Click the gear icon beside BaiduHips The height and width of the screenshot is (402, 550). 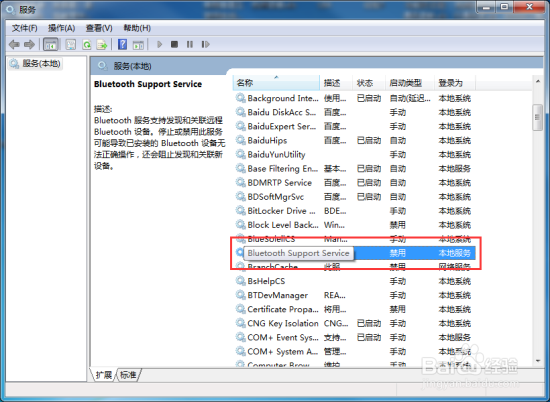[x=240, y=140]
